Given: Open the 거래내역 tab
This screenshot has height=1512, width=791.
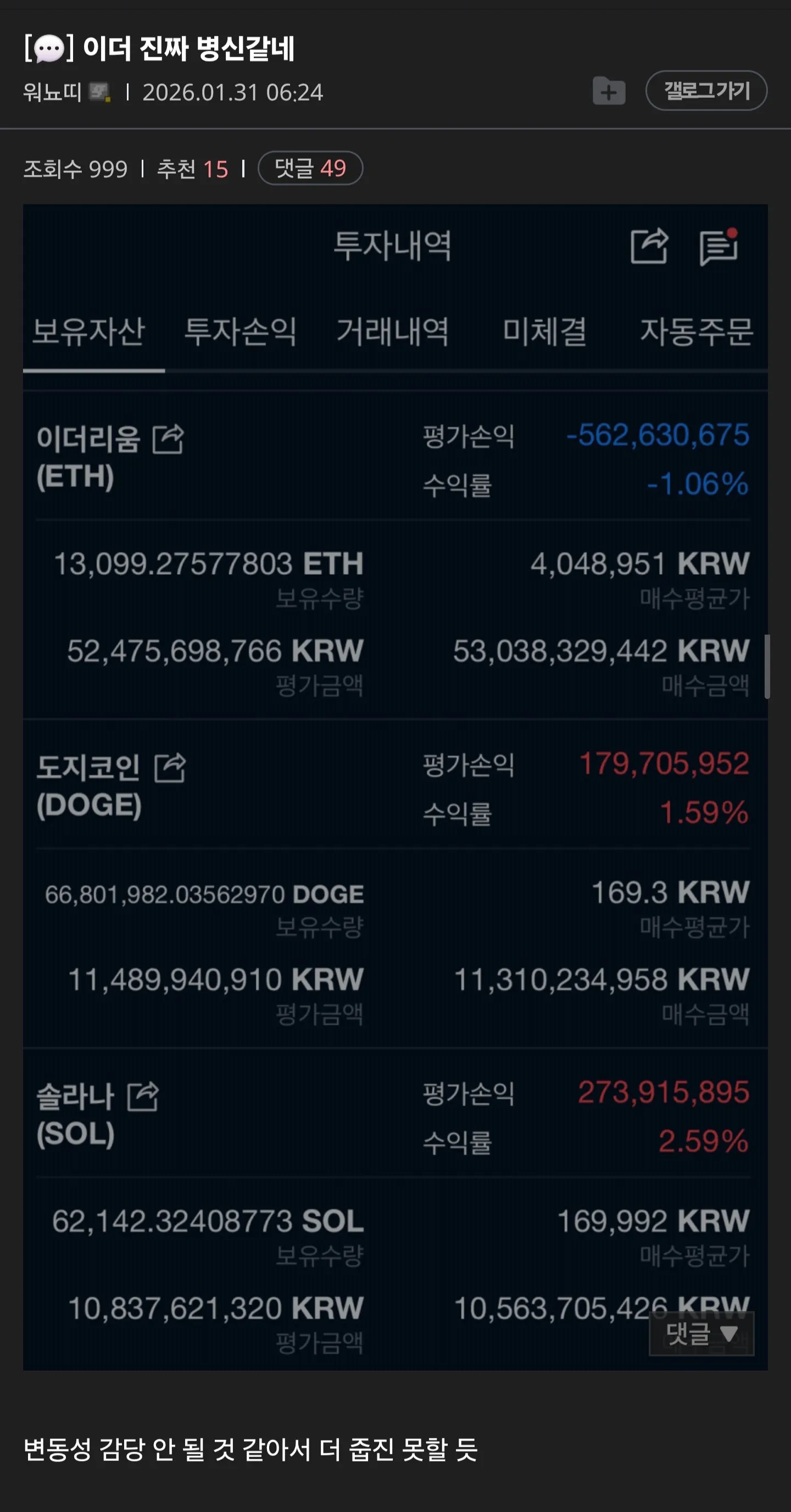Looking at the screenshot, I should (393, 331).
